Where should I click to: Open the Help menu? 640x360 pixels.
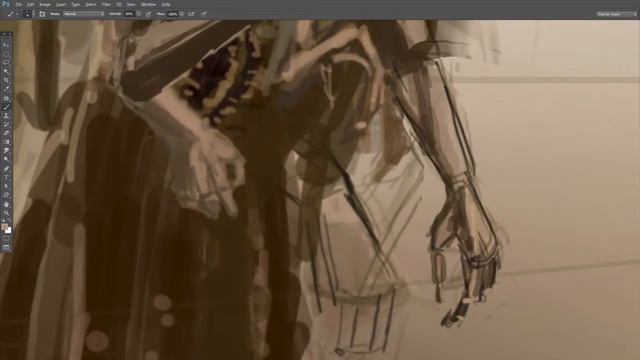(165, 4)
